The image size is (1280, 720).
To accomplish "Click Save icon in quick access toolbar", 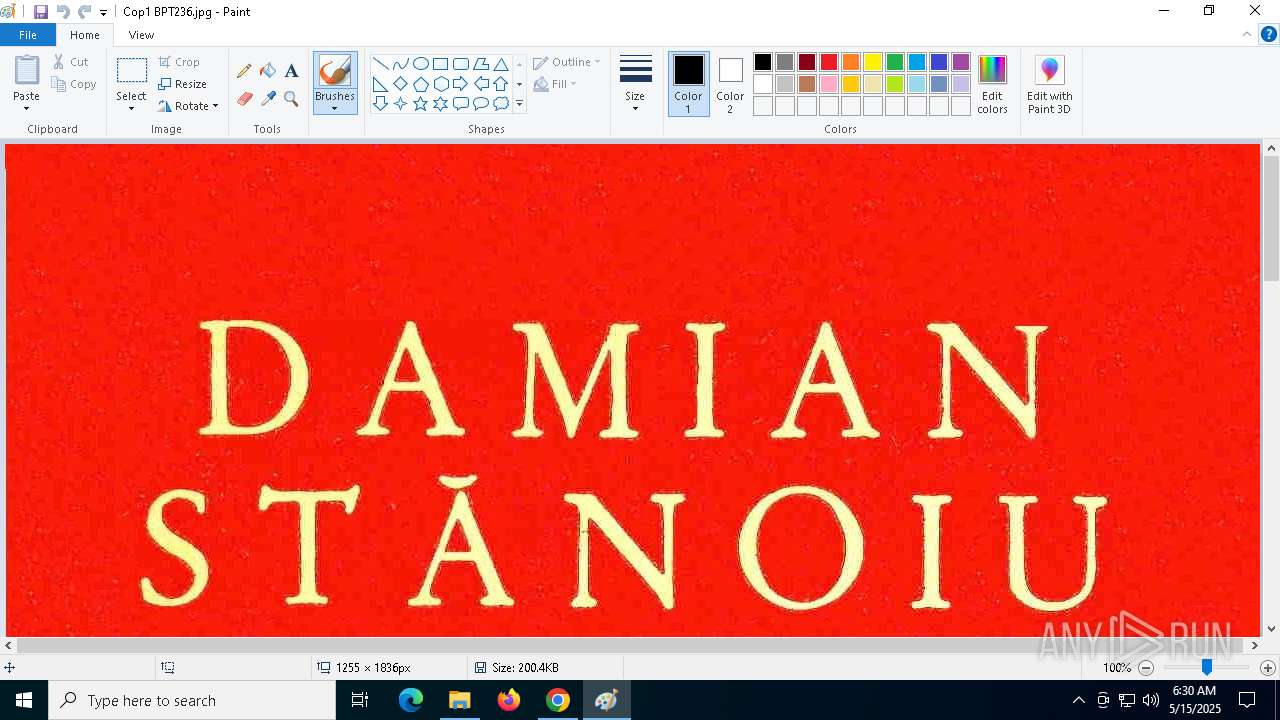I will click(41, 12).
